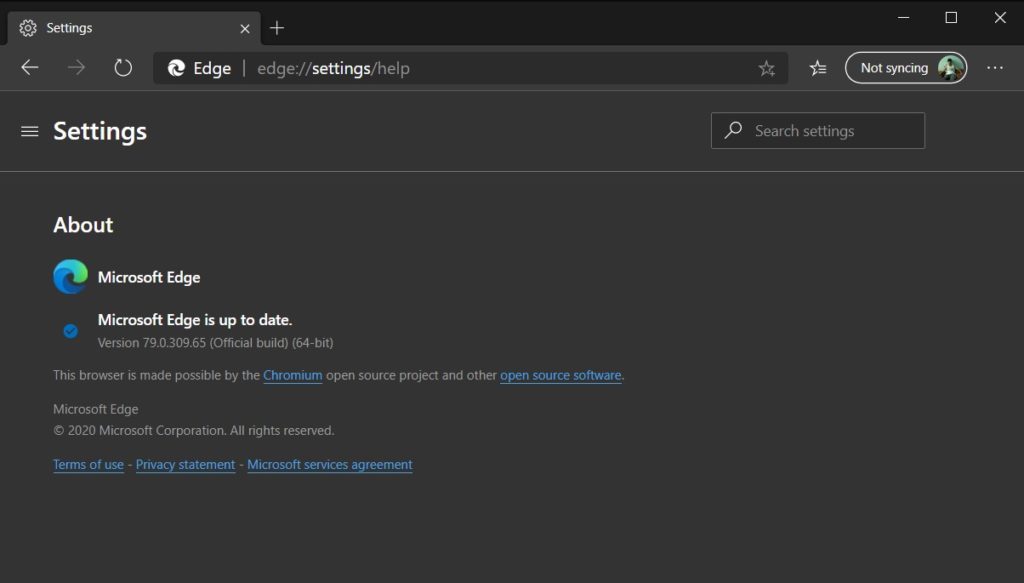
Task: Open more options with the ellipsis icon
Action: tap(995, 67)
